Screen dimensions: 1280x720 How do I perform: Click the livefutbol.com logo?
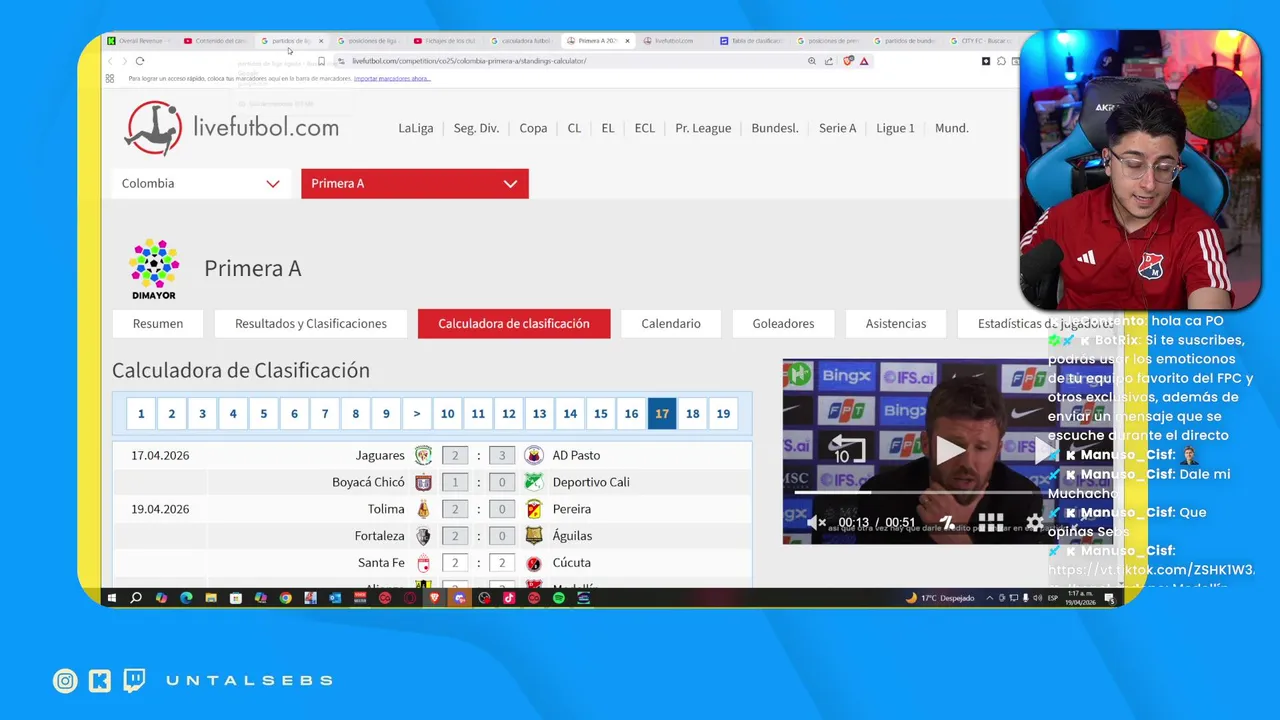click(x=231, y=128)
